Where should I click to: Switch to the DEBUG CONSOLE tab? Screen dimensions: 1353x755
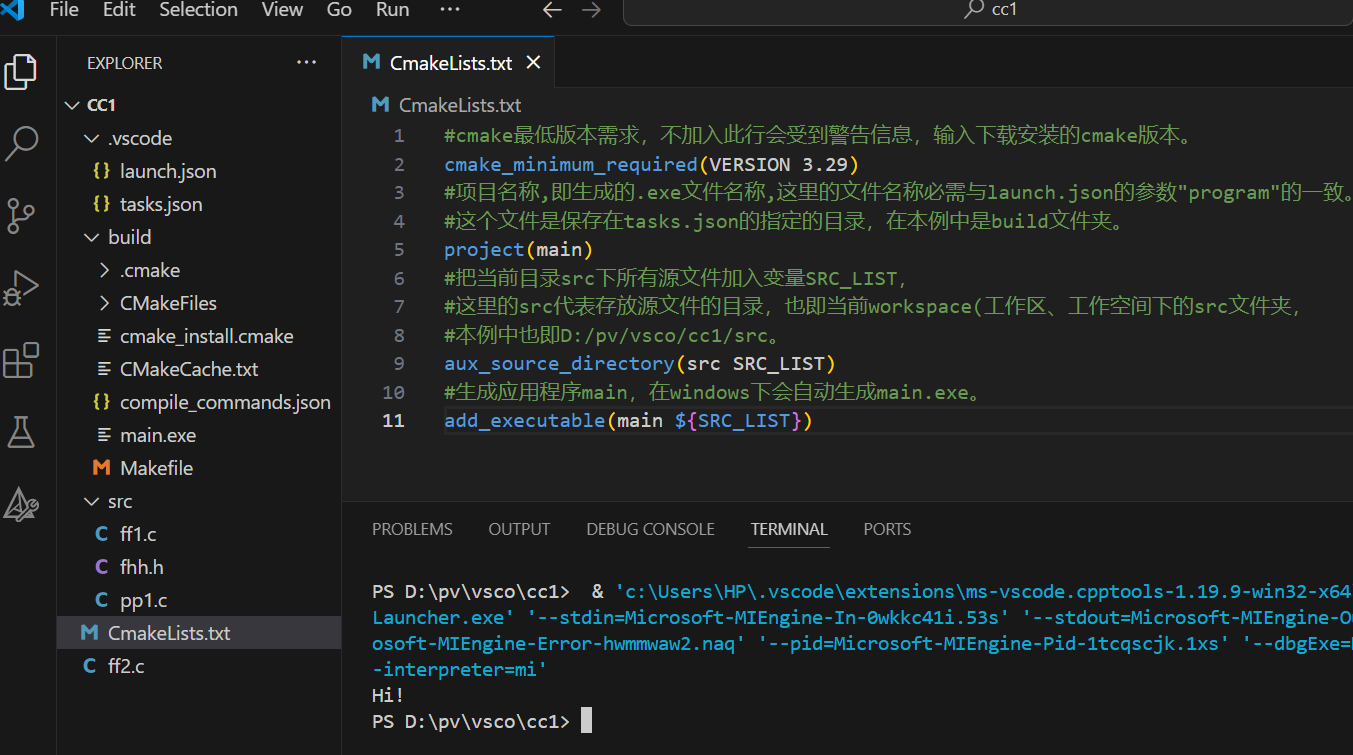650,529
